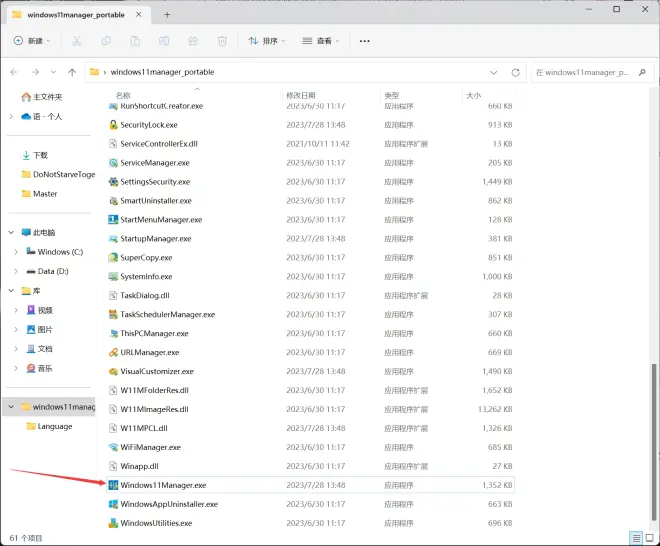
Task: Select the URLManager.exe icon
Action: pyautogui.click(x=113, y=352)
